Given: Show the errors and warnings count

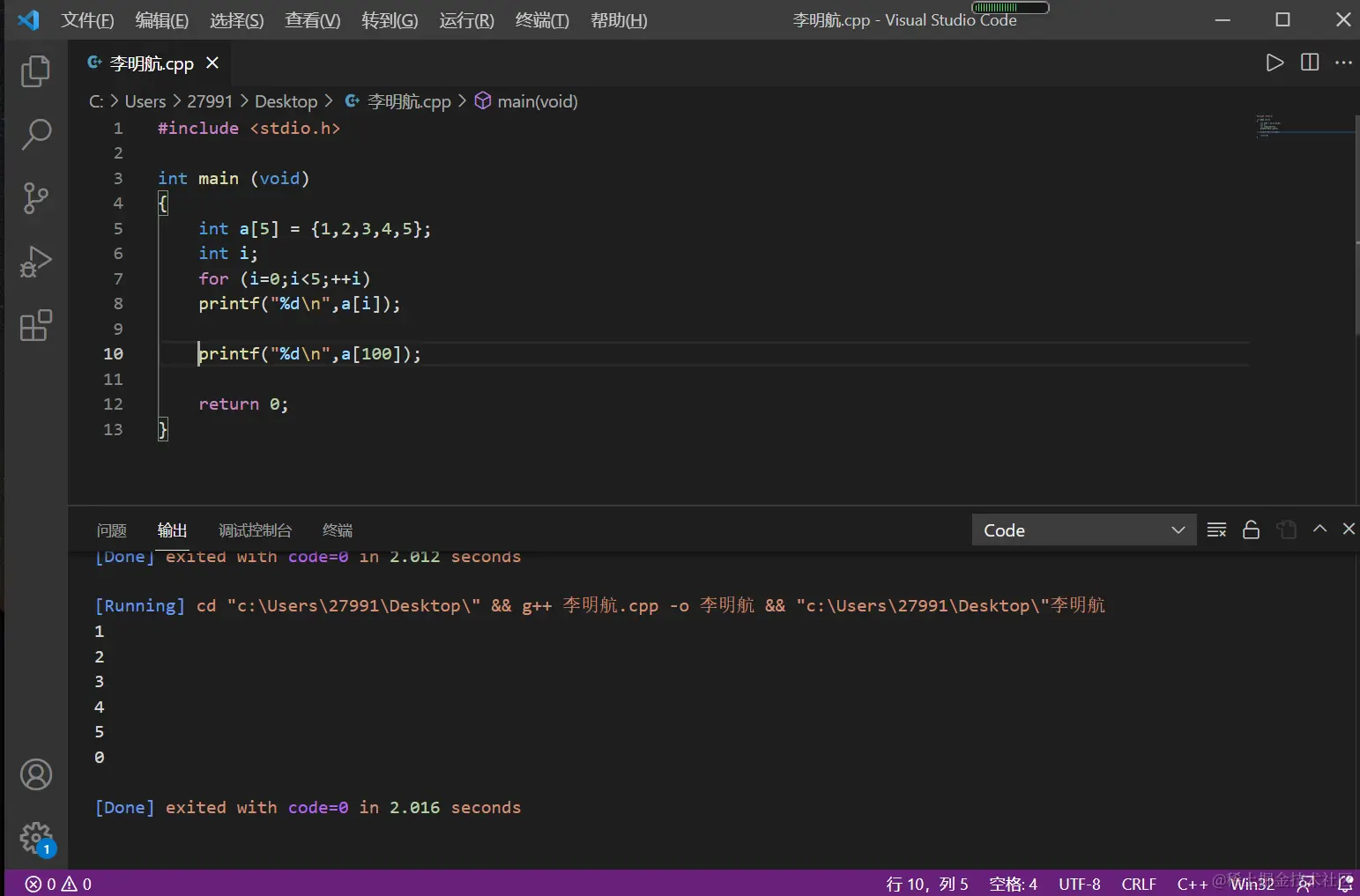Looking at the screenshot, I should tap(58, 884).
